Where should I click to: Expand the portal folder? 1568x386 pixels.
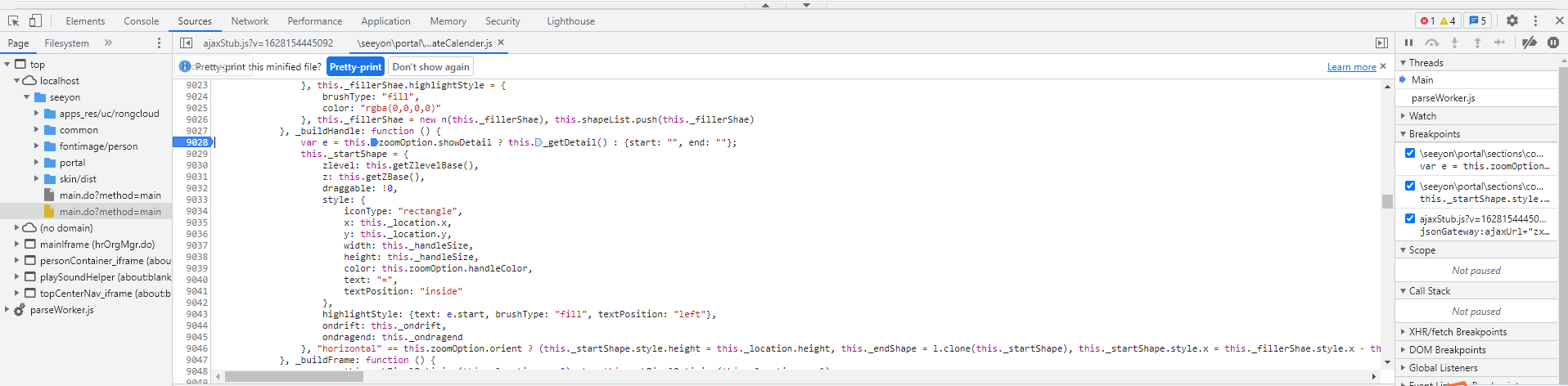[37, 163]
